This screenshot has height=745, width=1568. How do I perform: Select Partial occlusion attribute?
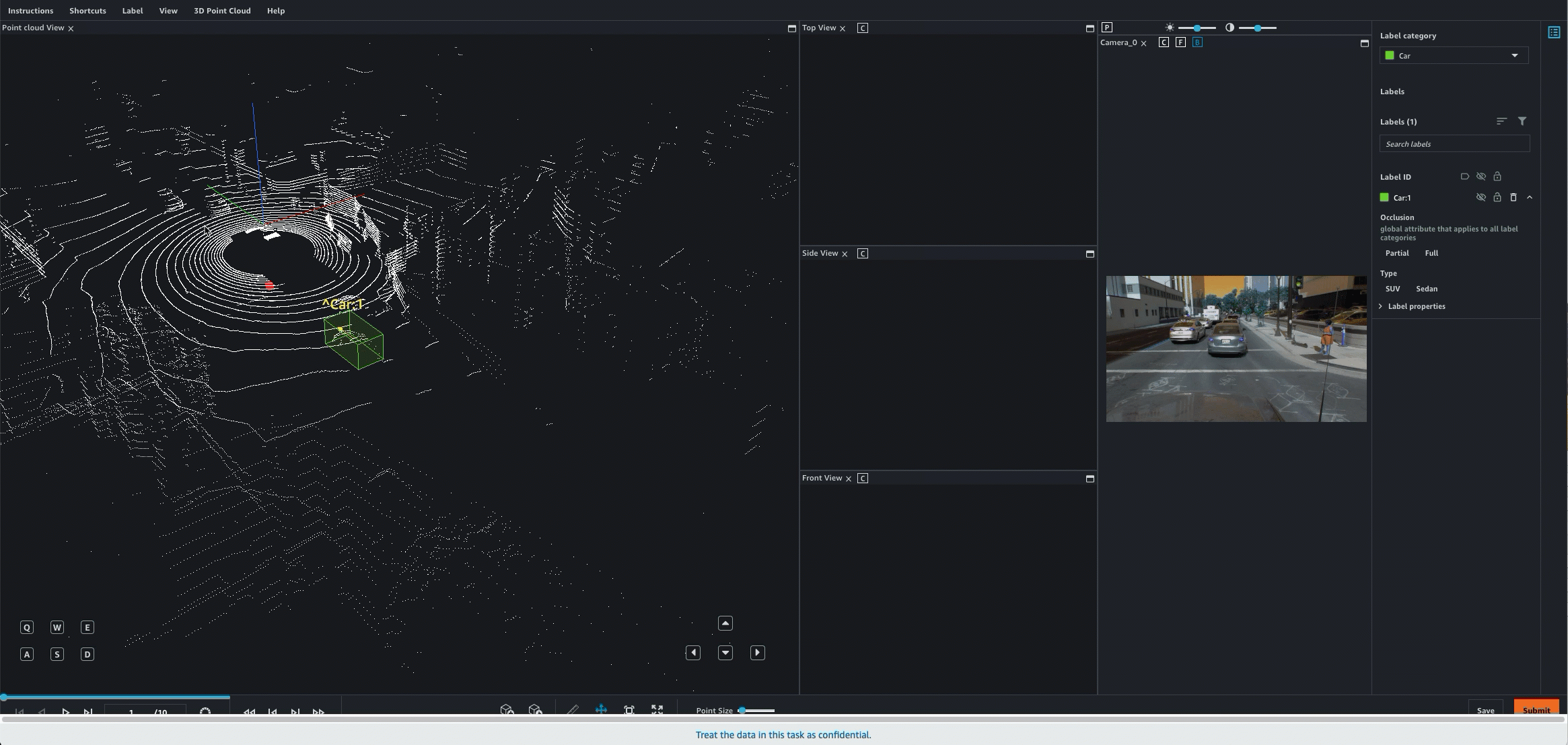(x=1397, y=253)
